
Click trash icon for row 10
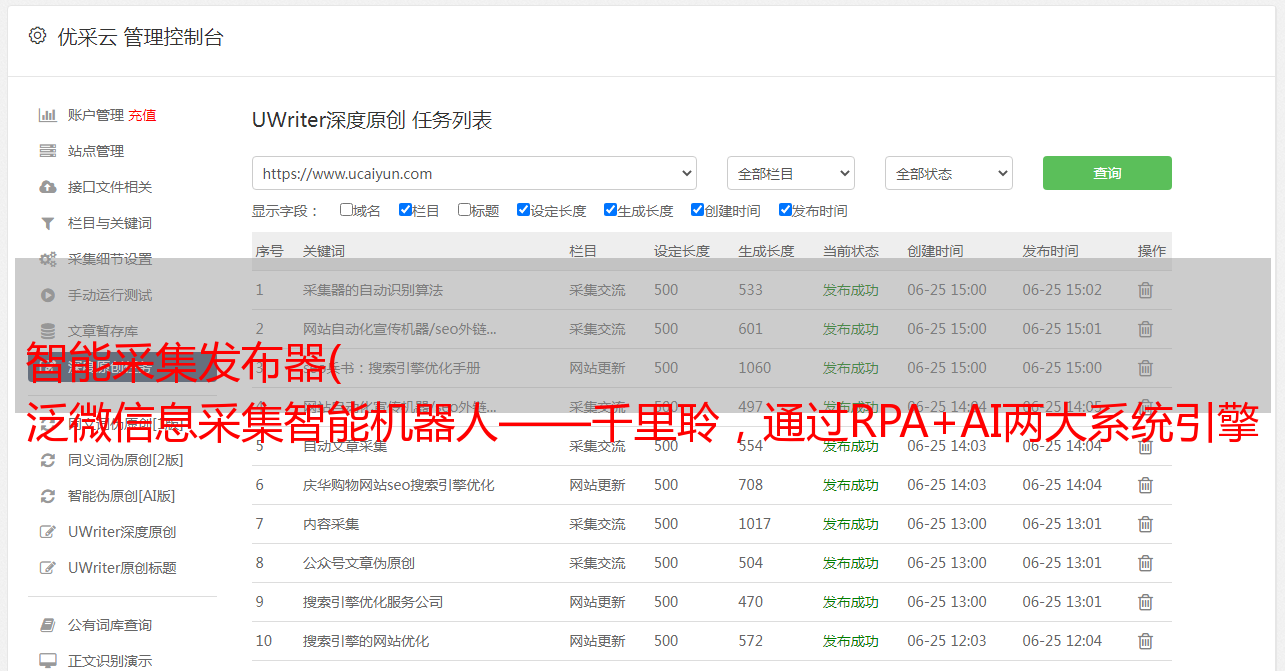[x=1145, y=641]
